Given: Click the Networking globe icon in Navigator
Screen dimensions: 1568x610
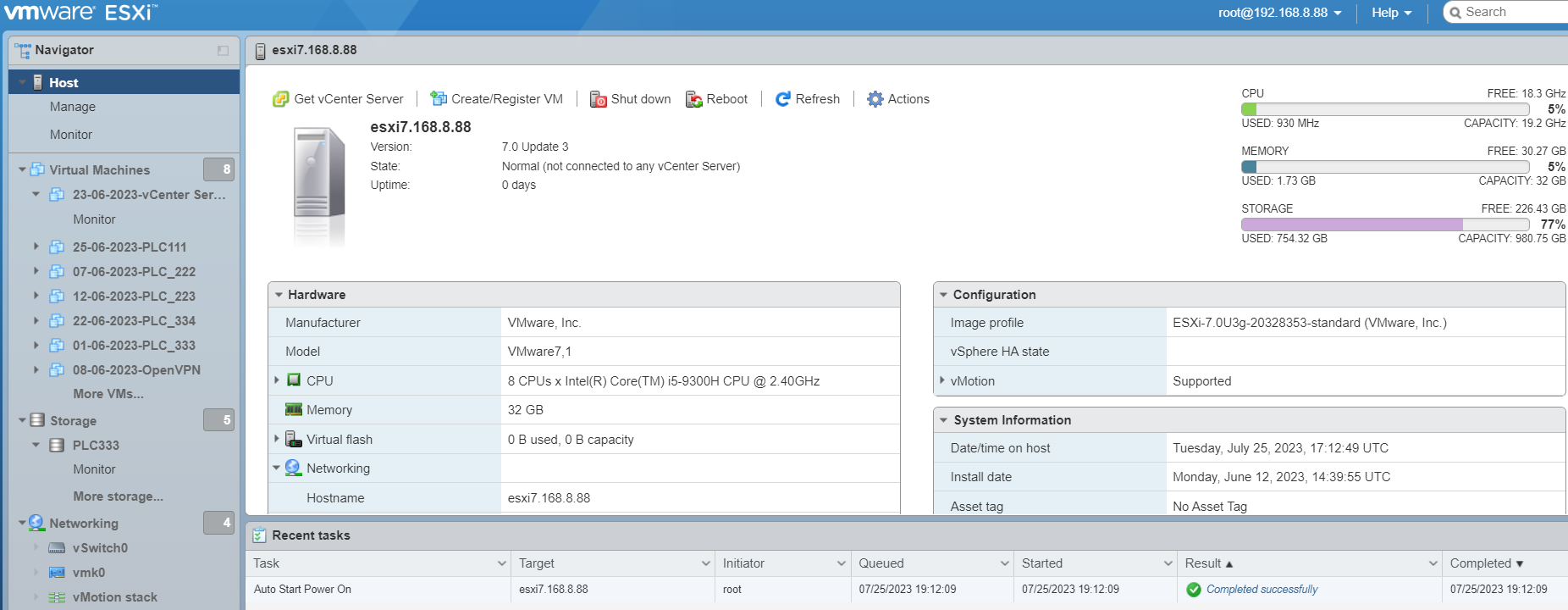Looking at the screenshot, I should point(36,523).
